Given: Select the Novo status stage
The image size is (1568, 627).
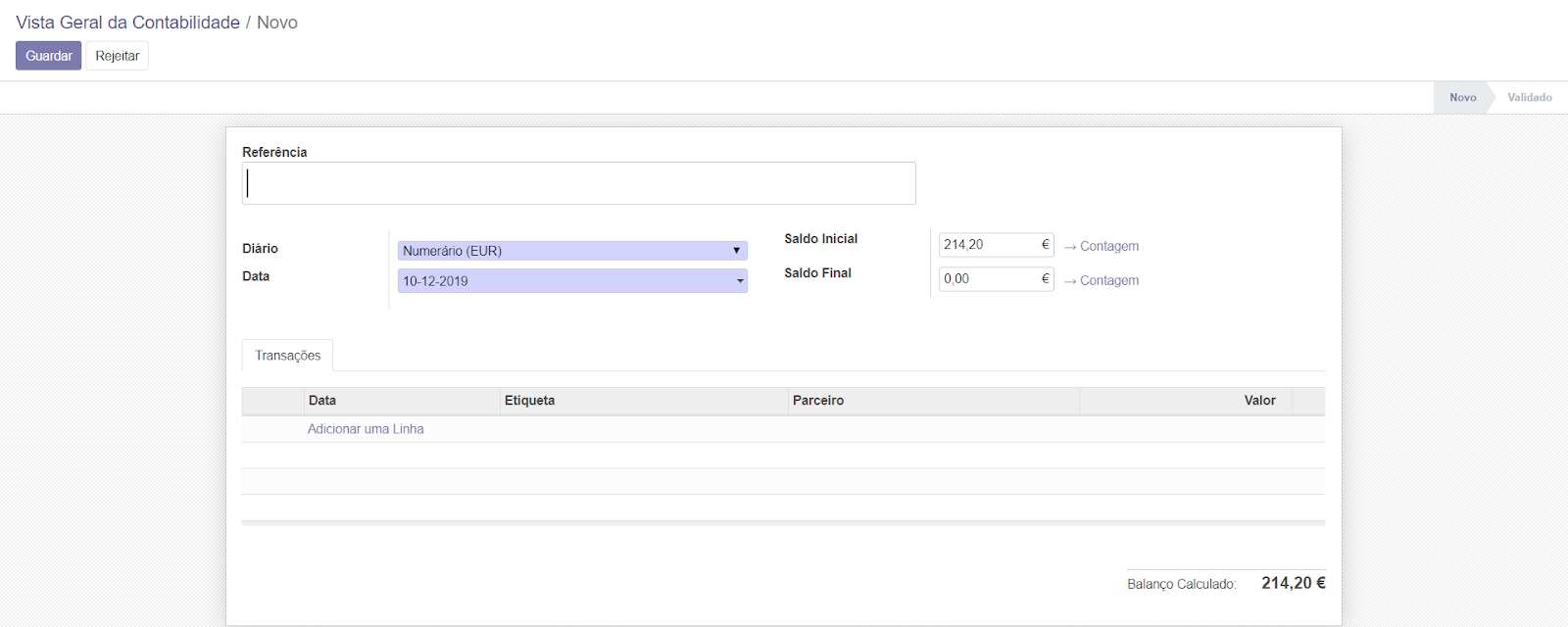Looking at the screenshot, I should click(1462, 98).
